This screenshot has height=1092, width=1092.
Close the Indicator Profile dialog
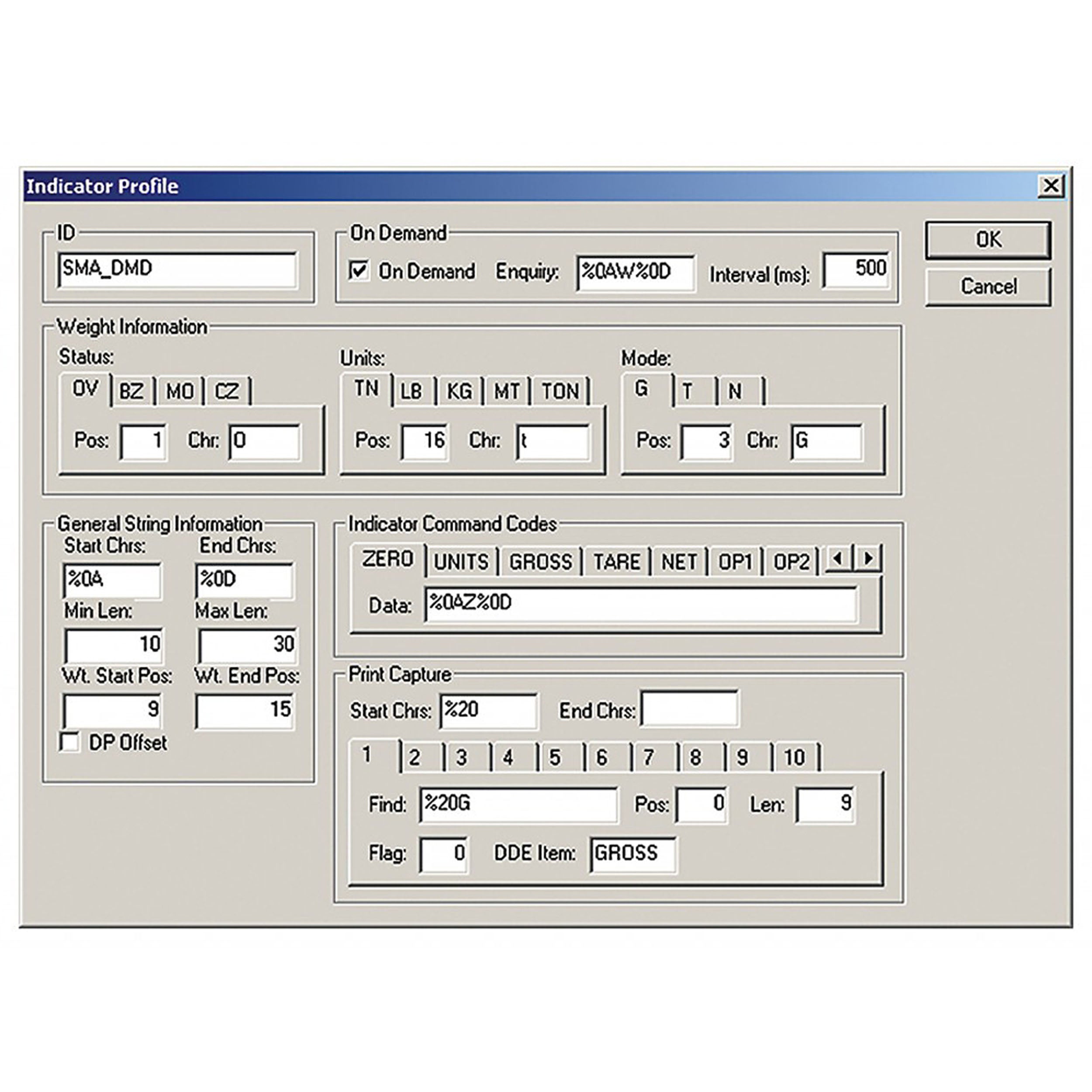(1052, 185)
